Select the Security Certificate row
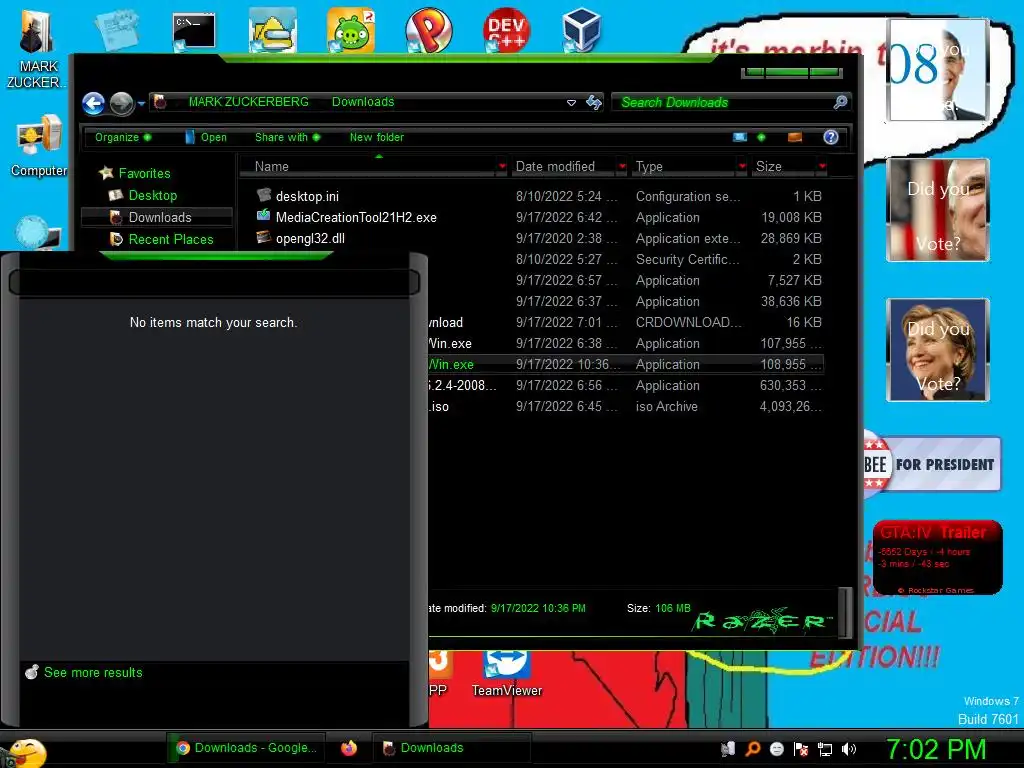Image resolution: width=1024 pixels, height=768 pixels. click(626, 259)
